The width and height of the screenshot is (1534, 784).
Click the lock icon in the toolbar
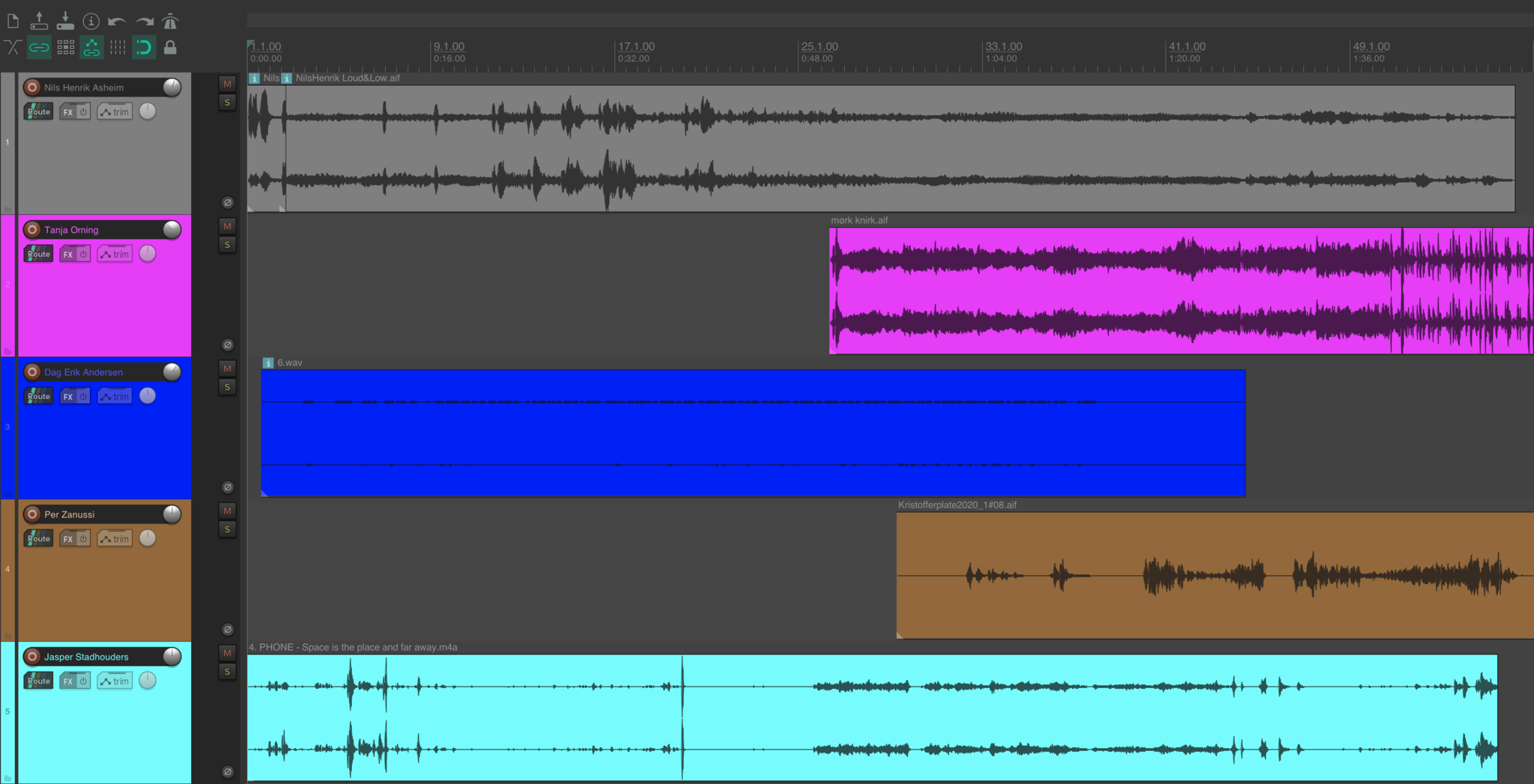point(171,48)
